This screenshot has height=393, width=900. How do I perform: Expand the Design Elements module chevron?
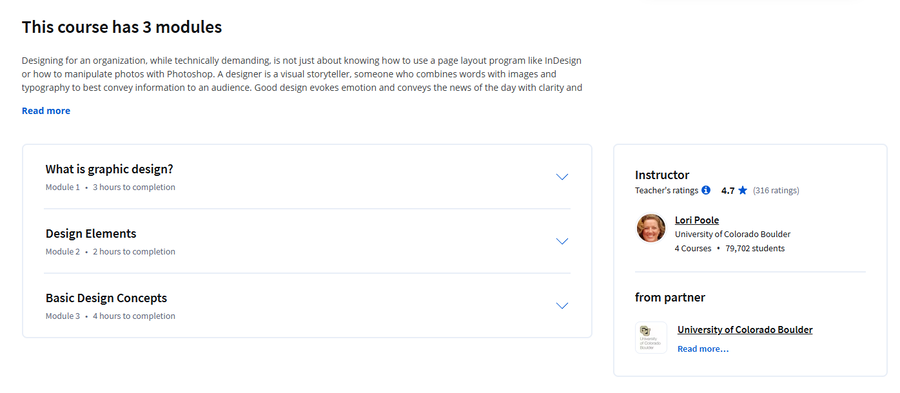562,241
